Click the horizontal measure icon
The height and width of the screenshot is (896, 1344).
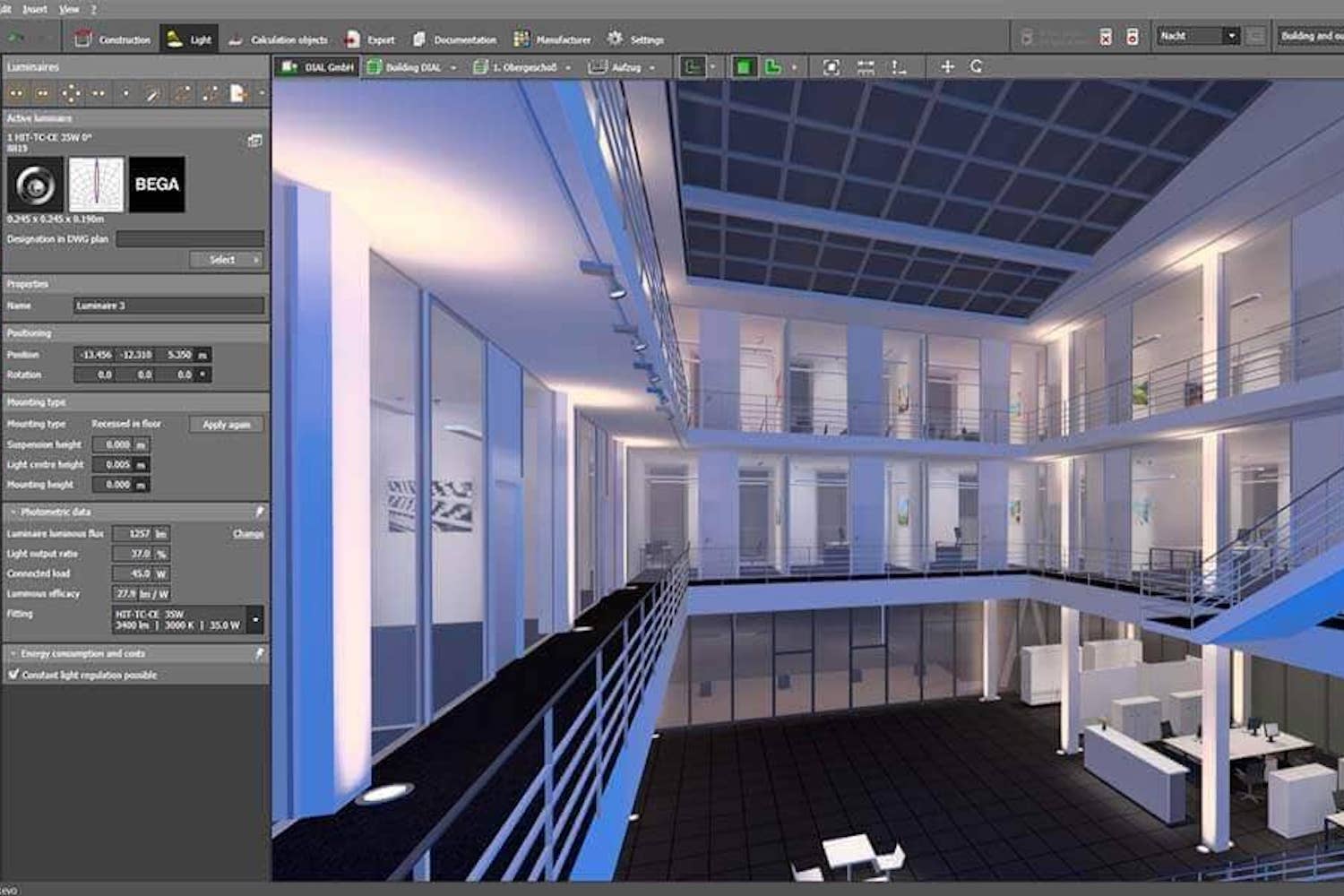[x=866, y=67]
